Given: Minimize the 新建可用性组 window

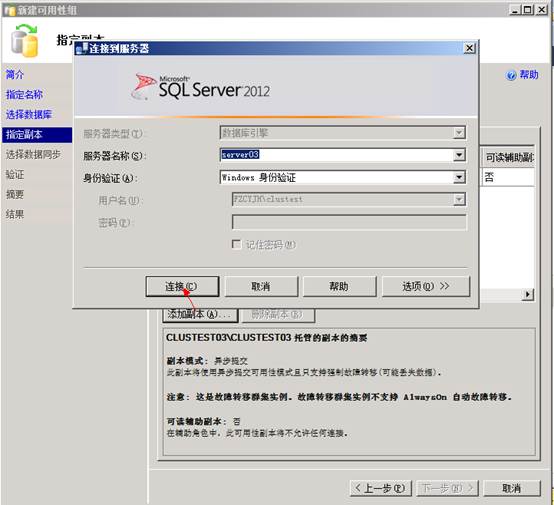Looking at the screenshot, I should (x=515, y=10).
